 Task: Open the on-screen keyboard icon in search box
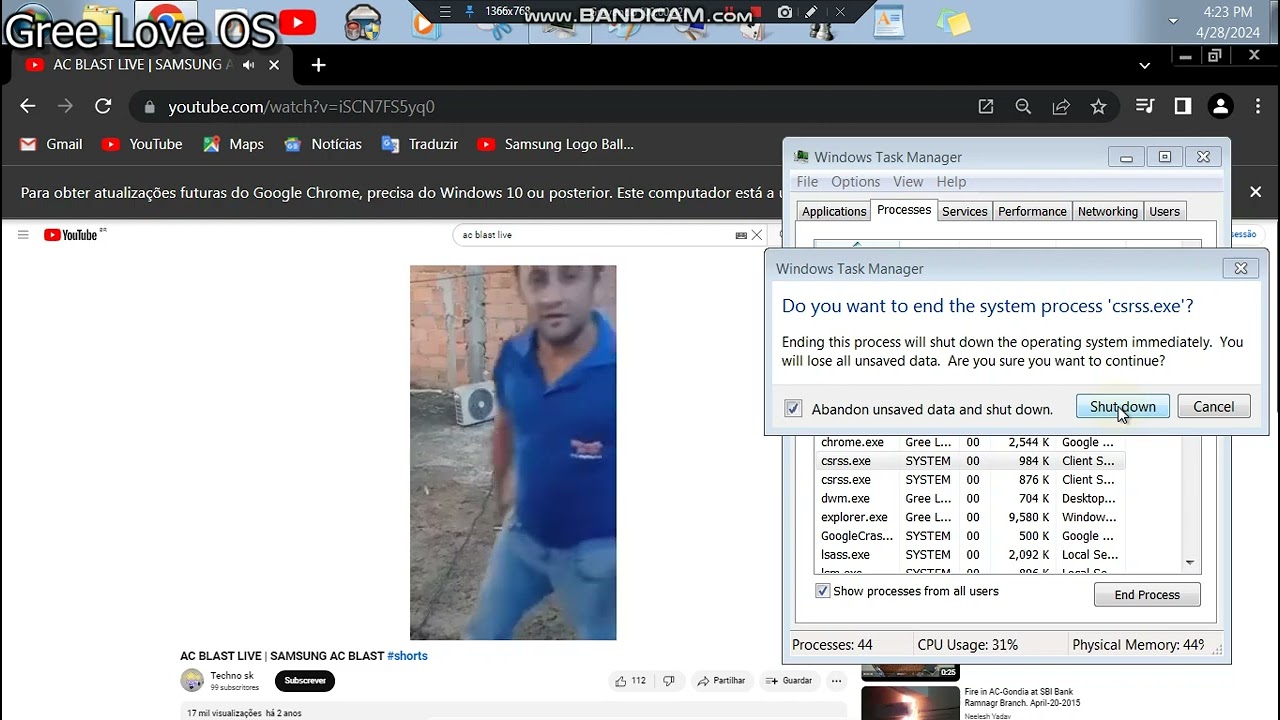(x=741, y=235)
